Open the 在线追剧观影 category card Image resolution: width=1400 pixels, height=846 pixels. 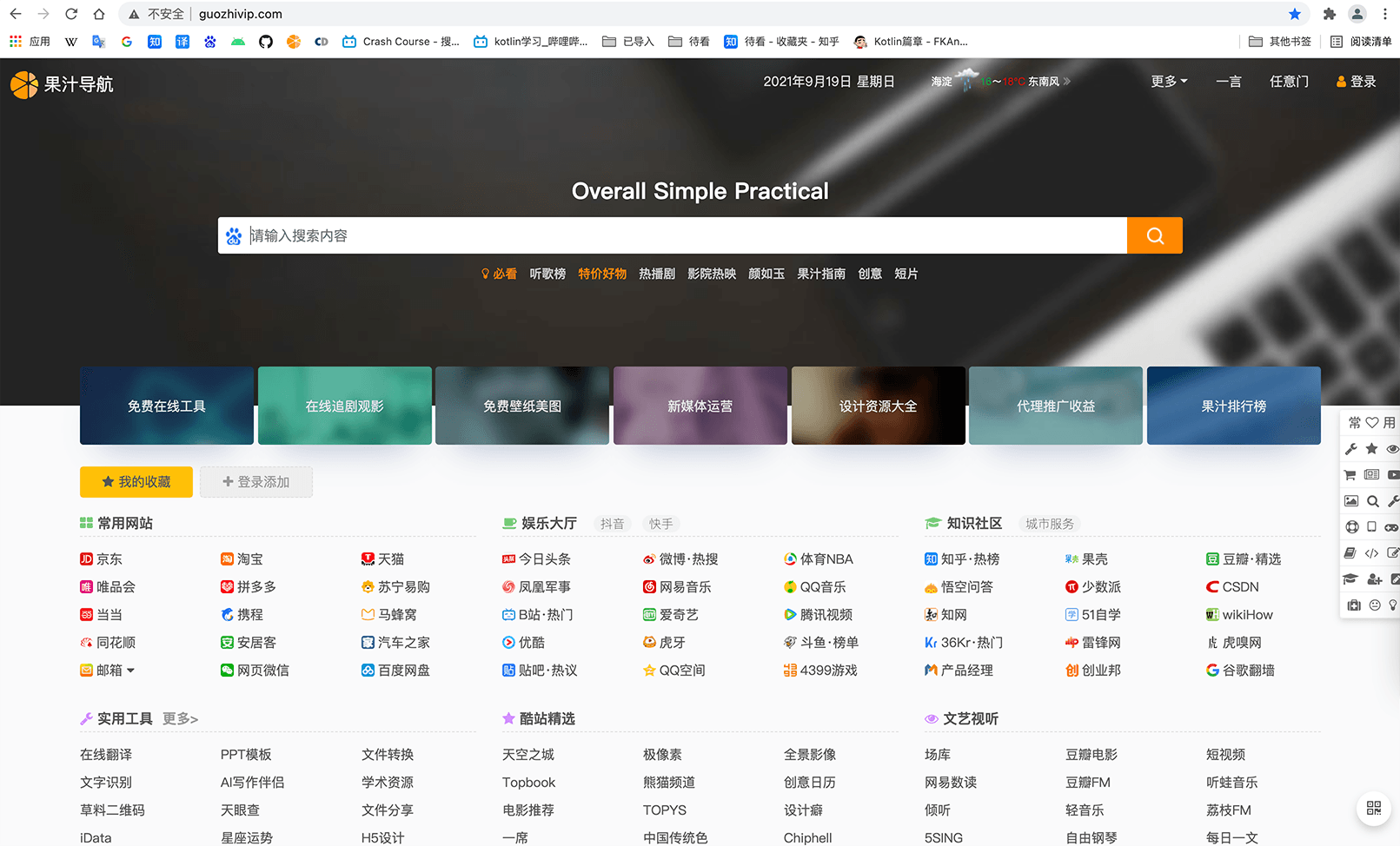pos(345,406)
